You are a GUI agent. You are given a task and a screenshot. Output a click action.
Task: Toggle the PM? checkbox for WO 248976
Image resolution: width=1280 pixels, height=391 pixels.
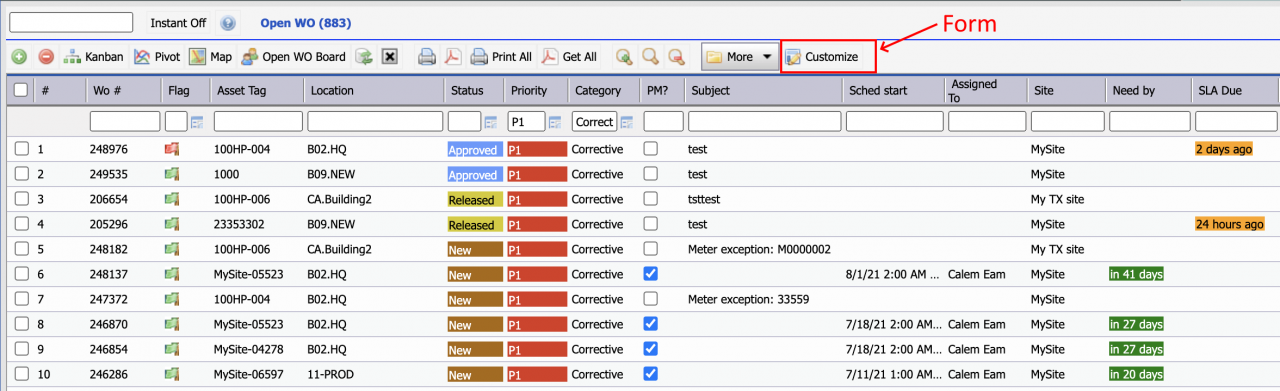click(651, 149)
